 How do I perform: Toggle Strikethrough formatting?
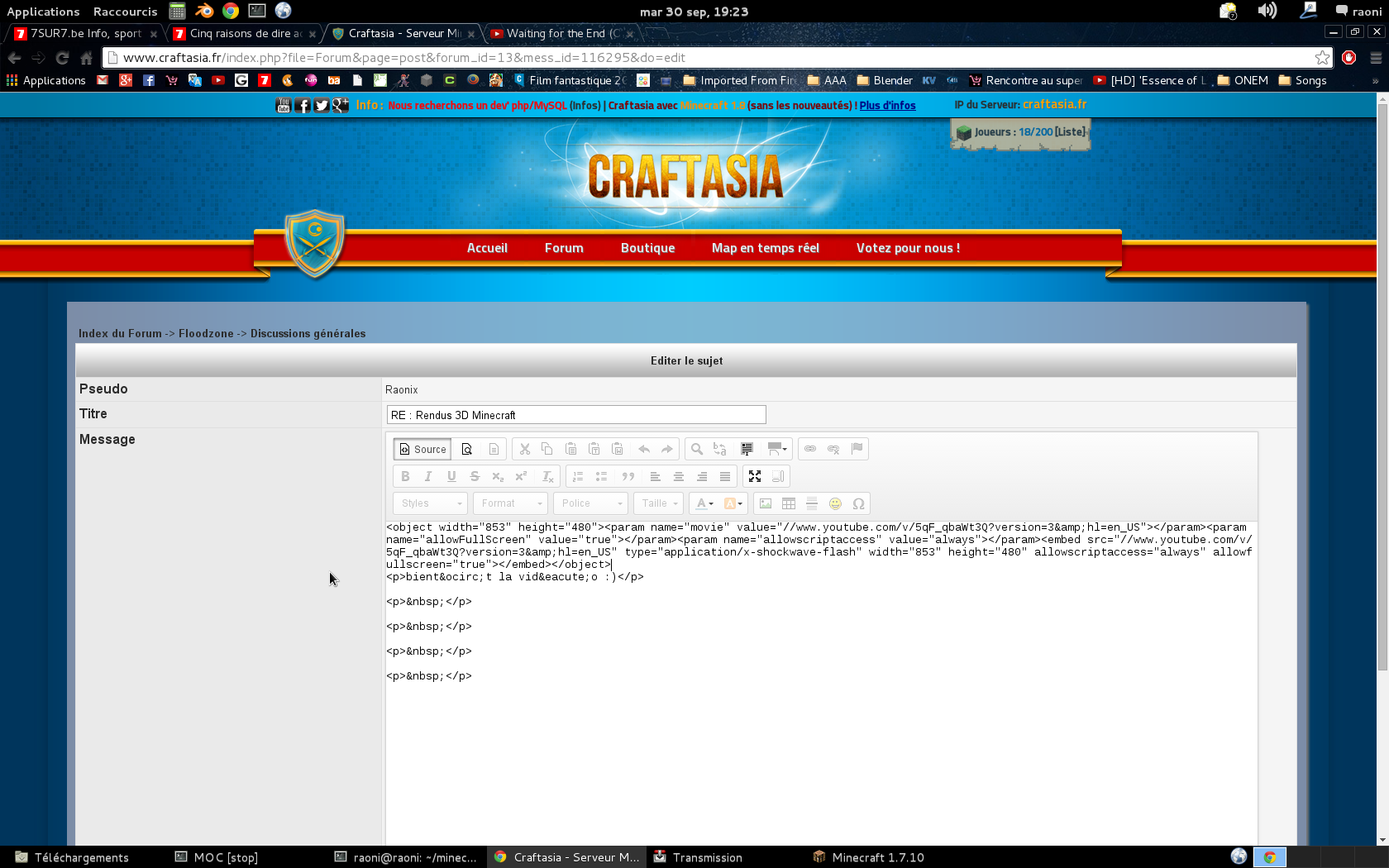(x=475, y=476)
